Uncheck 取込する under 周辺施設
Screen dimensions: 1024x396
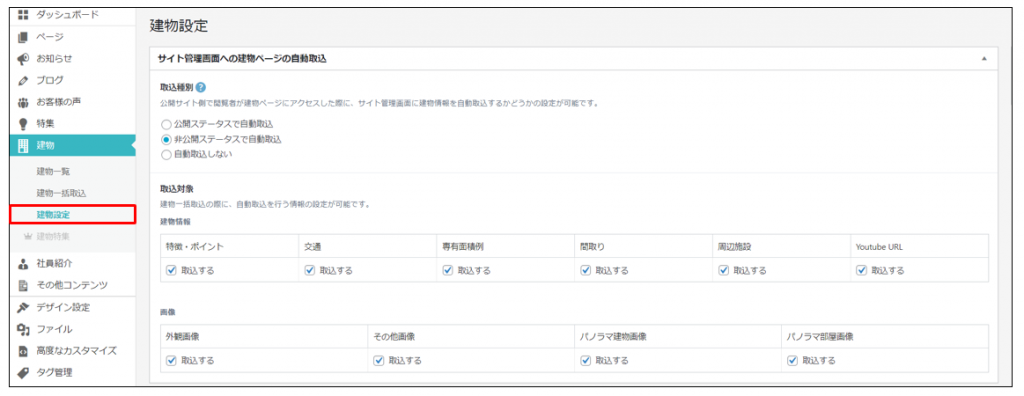tap(724, 271)
